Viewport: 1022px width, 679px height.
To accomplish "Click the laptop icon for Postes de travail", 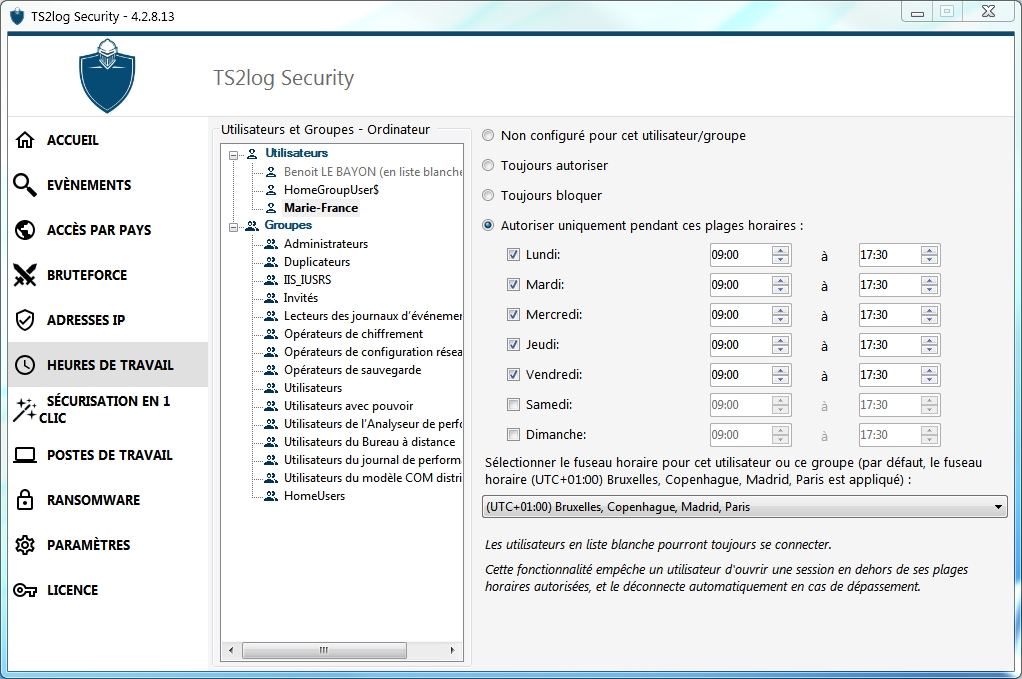I will click(25, 455).
